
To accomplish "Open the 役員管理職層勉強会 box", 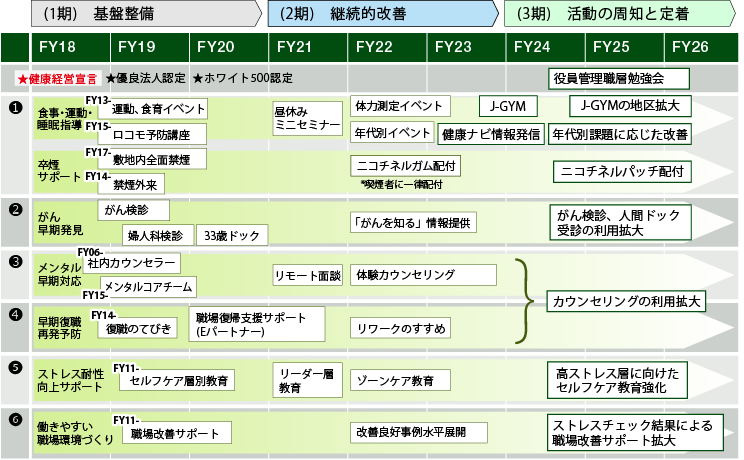I will 620,78.
